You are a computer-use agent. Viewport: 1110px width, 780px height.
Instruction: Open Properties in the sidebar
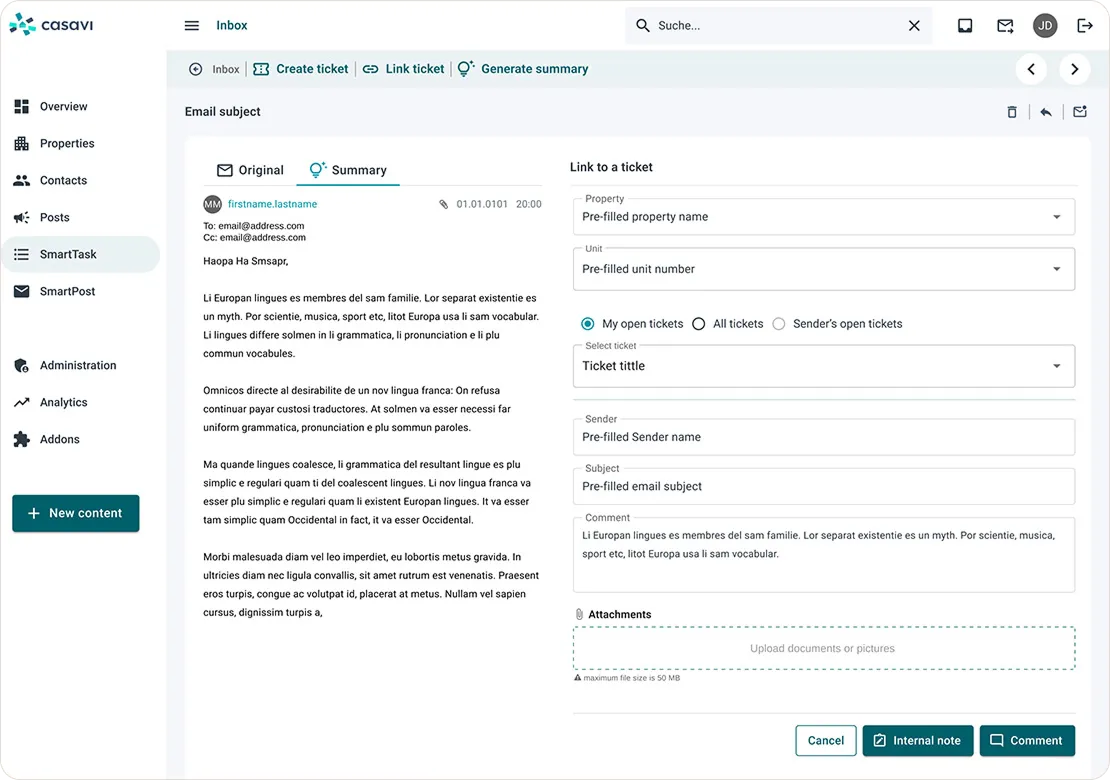[x=81, y=143]
